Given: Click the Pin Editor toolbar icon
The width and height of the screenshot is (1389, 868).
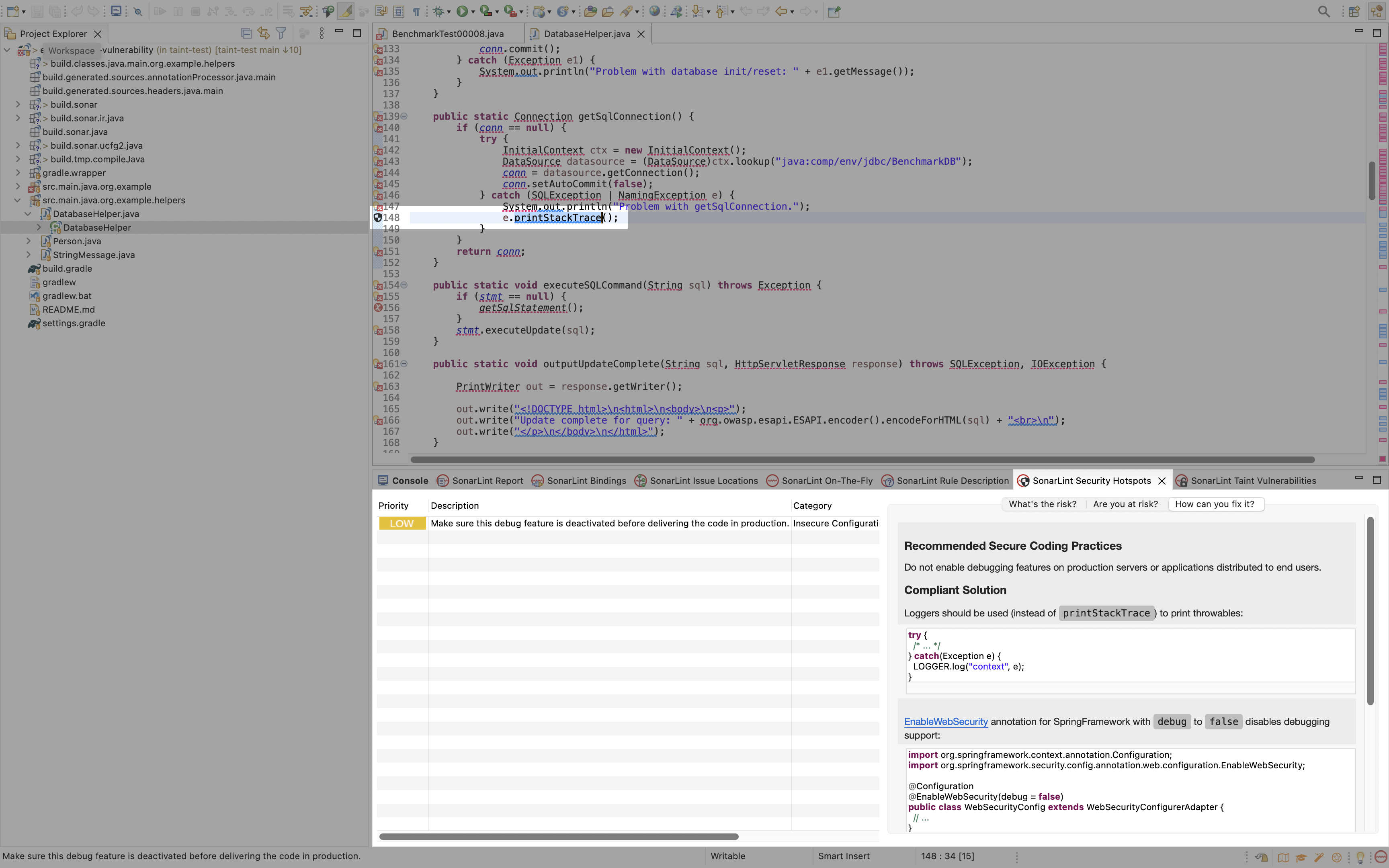Looking at the screenshot, I should [834, 12].
